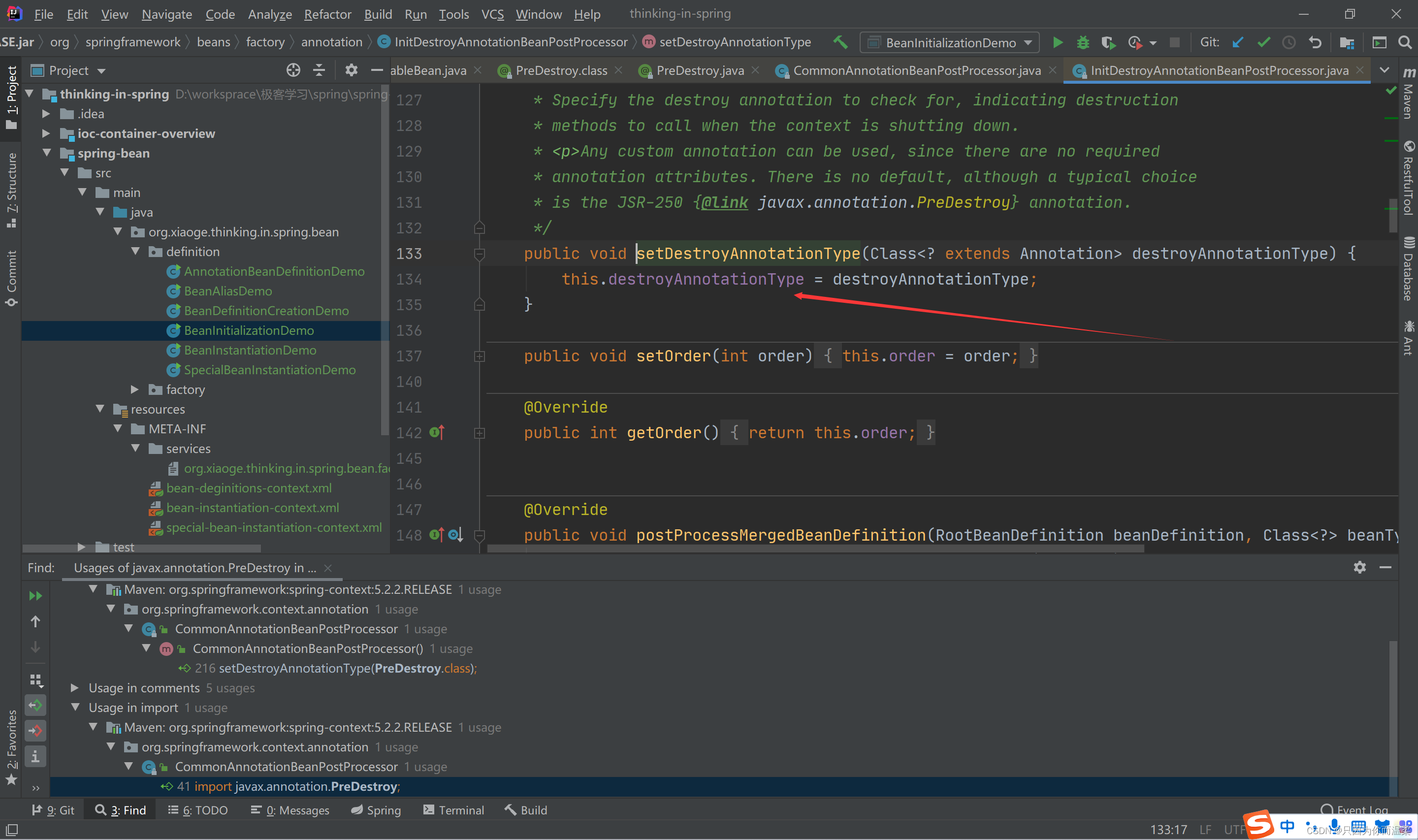Switch to PreDestroy.java tab
The image size is (1418, 840).
tap(699, 70)
